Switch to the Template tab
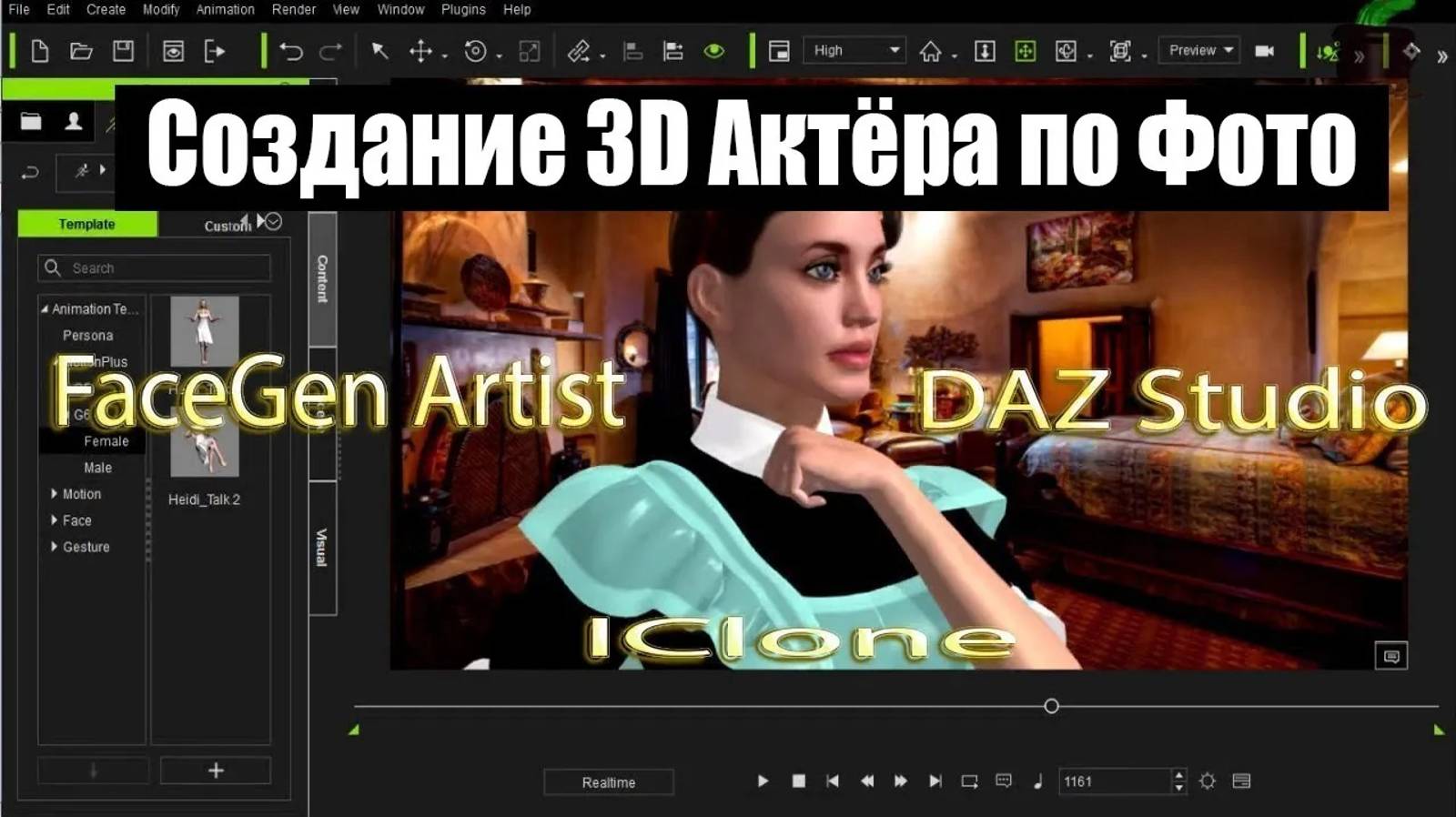The image size is (1456, 817). (87, 224)
